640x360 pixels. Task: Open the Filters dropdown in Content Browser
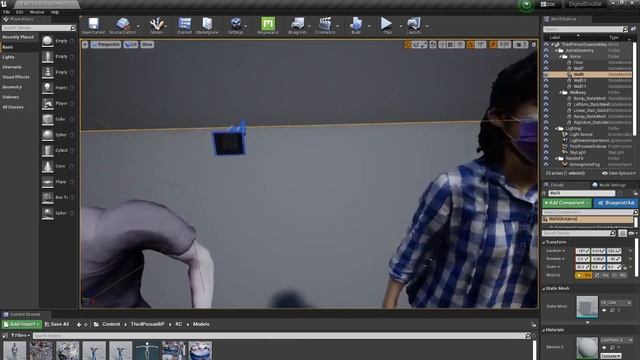[20, 336]
